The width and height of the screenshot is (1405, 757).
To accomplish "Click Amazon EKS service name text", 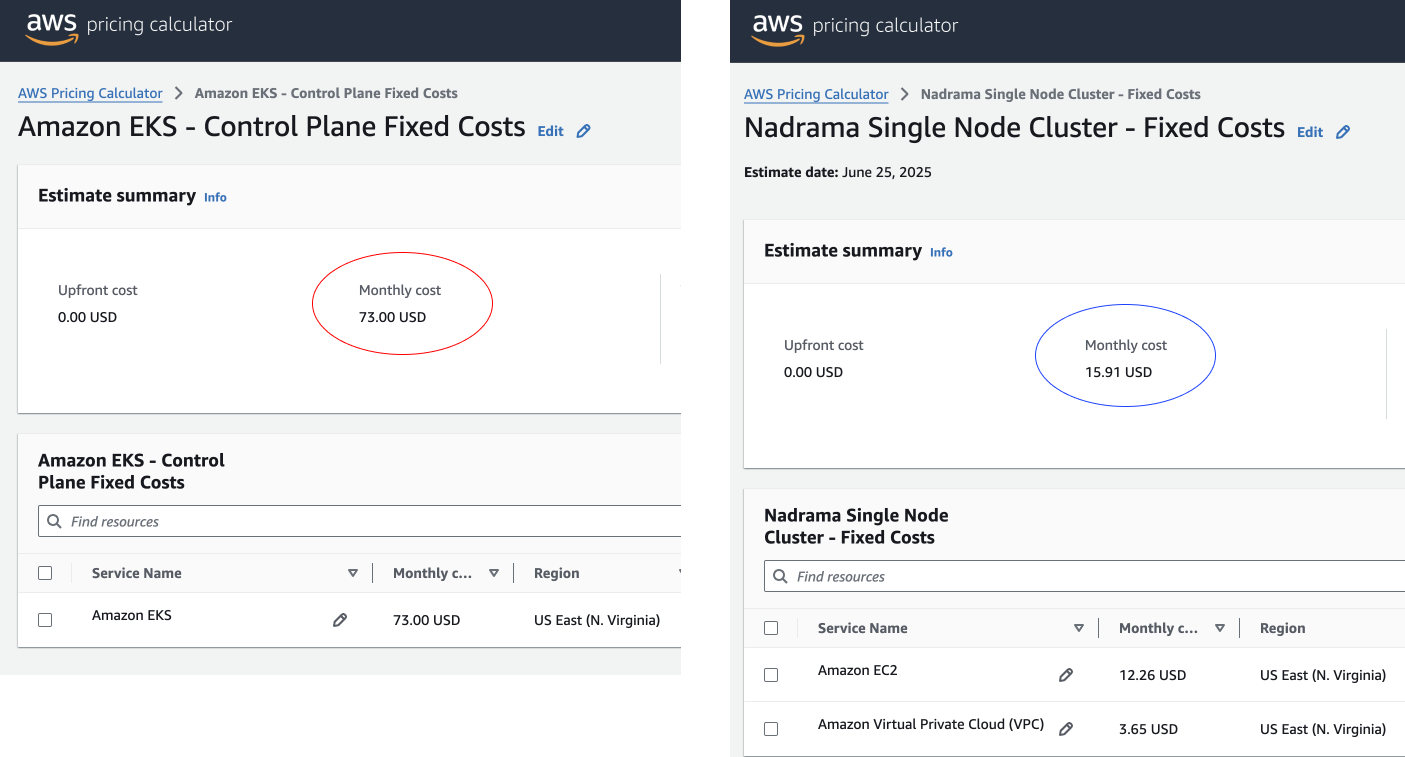I will (132, 615).
